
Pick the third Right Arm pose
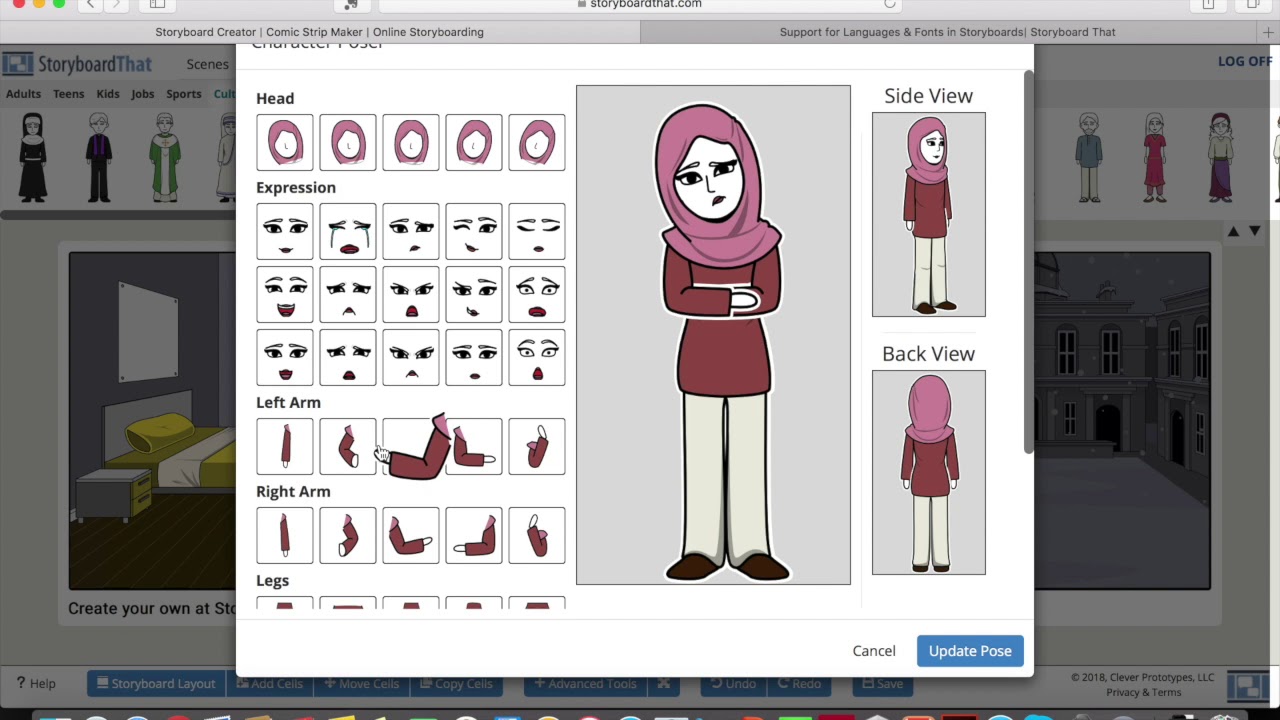click(x=411, y=535)
